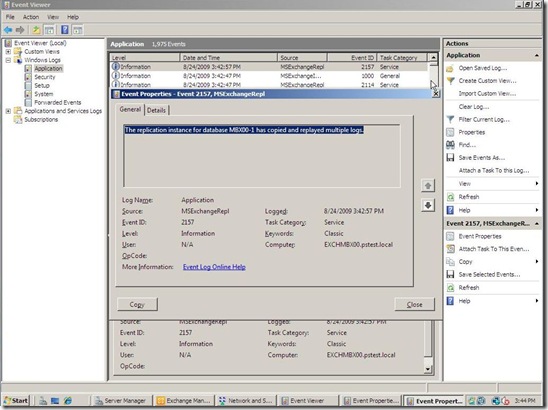
Task: Select the Security log in tree
Action: (44, 77)
